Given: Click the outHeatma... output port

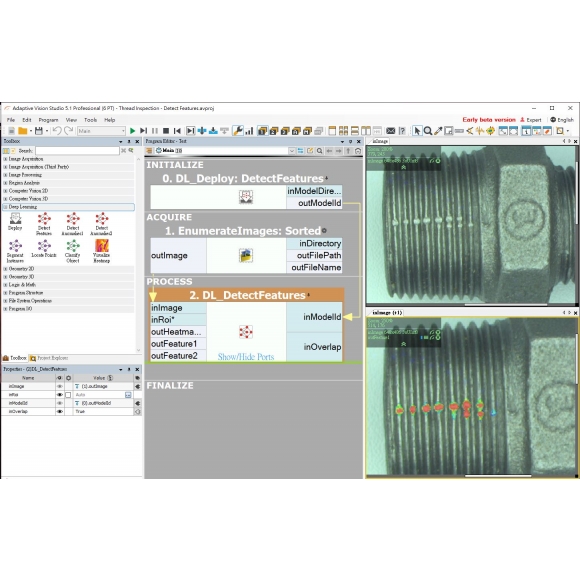Looking at the screenshot, I should (x=178, y=332).
